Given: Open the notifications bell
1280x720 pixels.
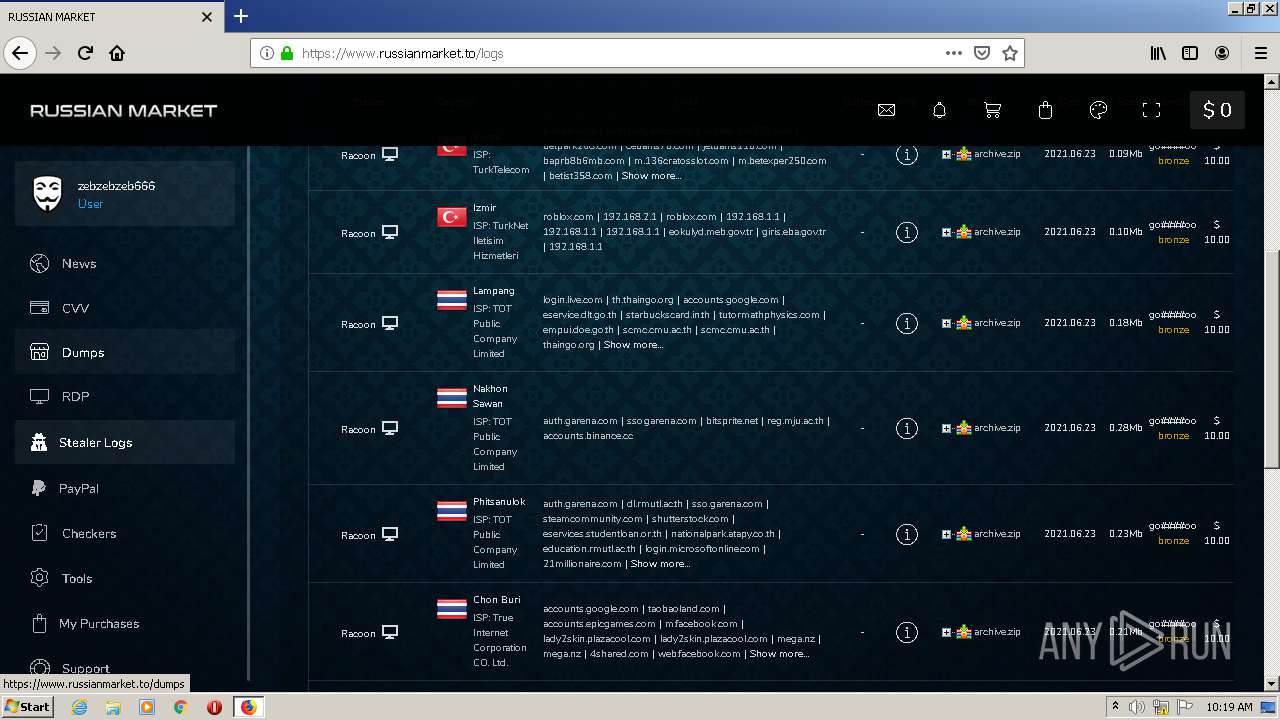Looking at the screenshot, I should point(939,110).
